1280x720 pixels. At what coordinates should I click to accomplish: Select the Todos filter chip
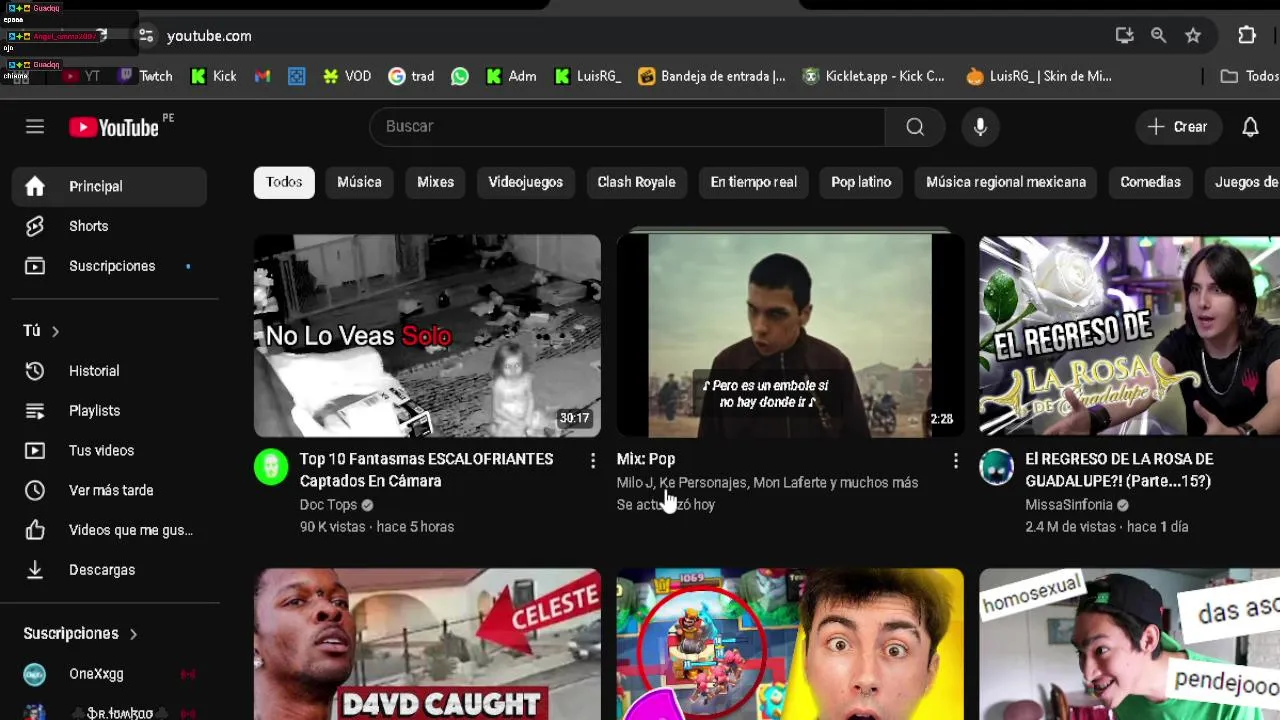coord(284,182)
